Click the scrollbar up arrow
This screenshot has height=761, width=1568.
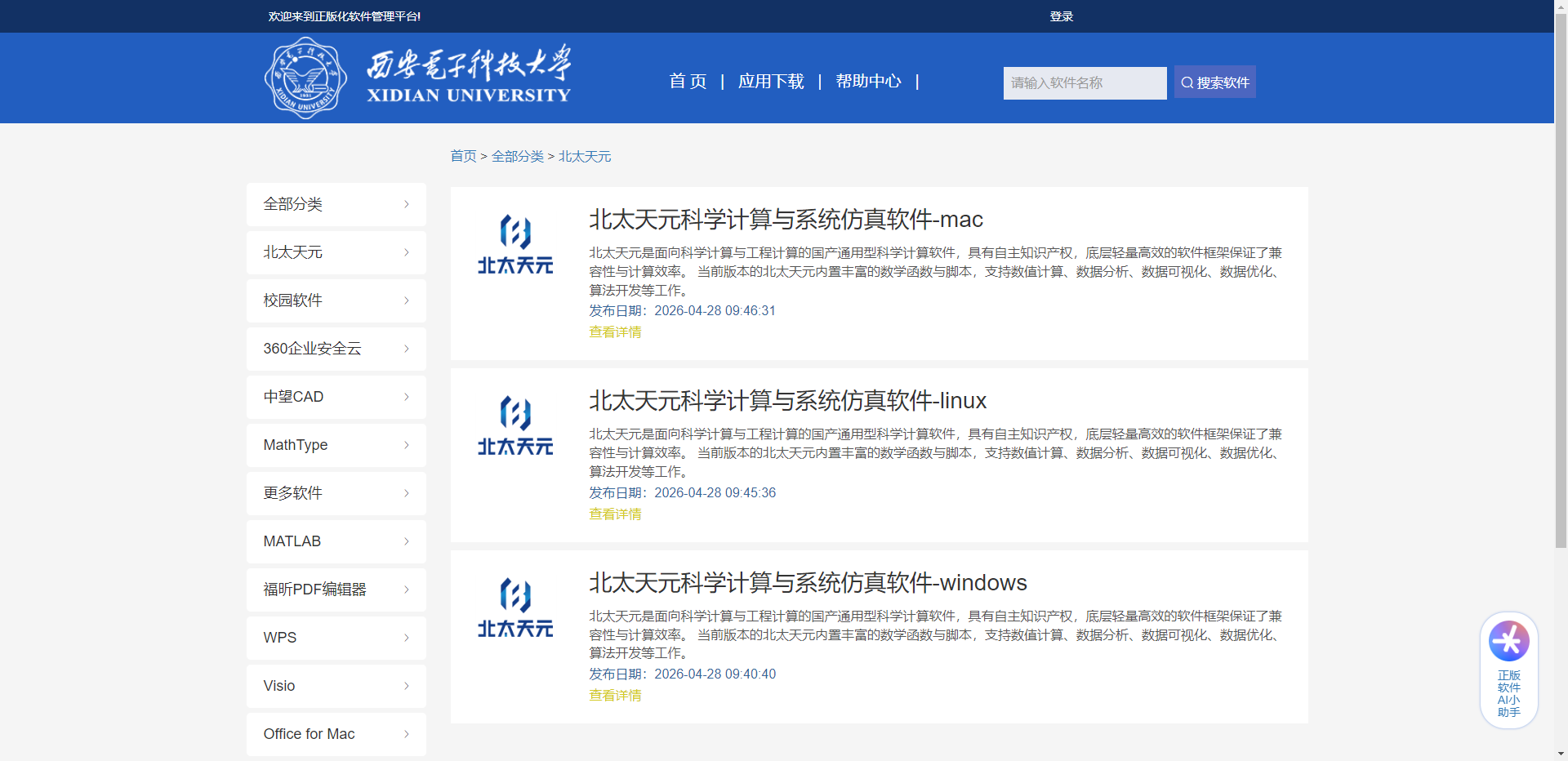pos(1561,6)
